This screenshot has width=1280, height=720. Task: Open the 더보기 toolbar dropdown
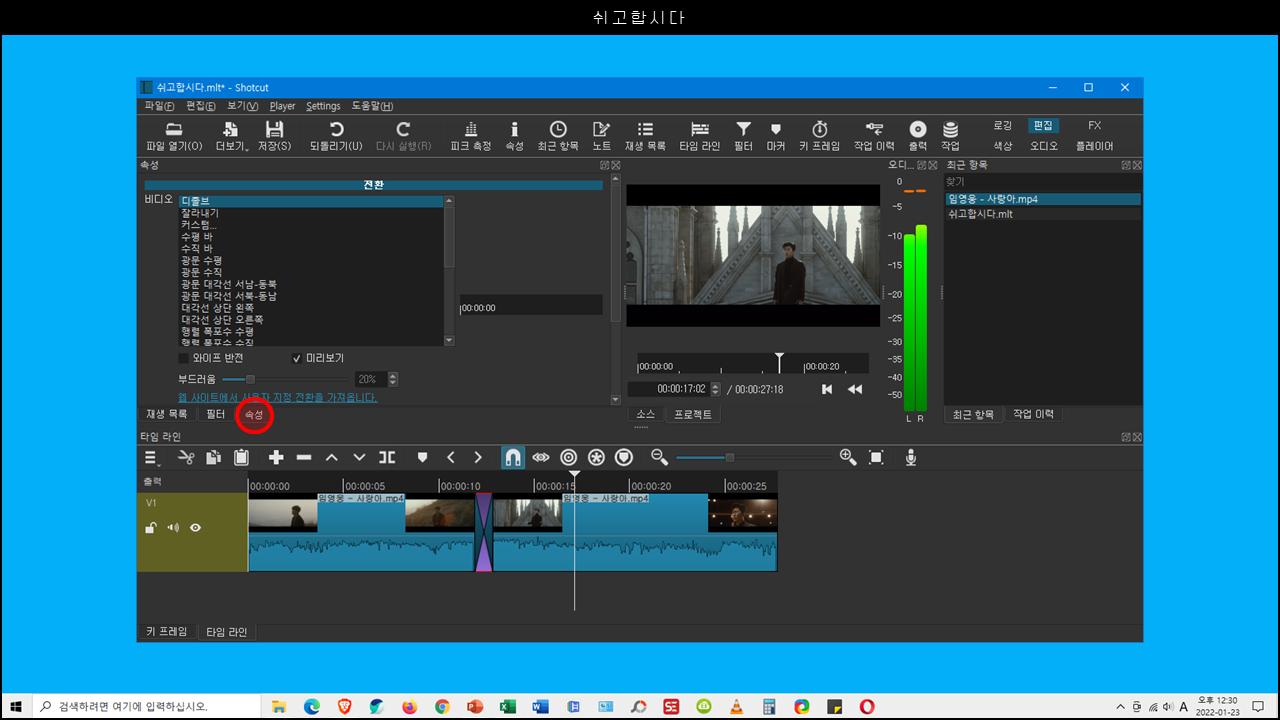[x=231, y=137]
